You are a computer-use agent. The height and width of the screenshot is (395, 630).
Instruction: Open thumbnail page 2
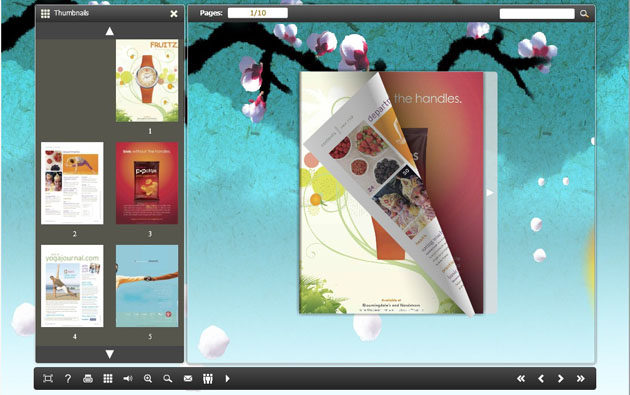pyautogui.click(x=72, y=183)
